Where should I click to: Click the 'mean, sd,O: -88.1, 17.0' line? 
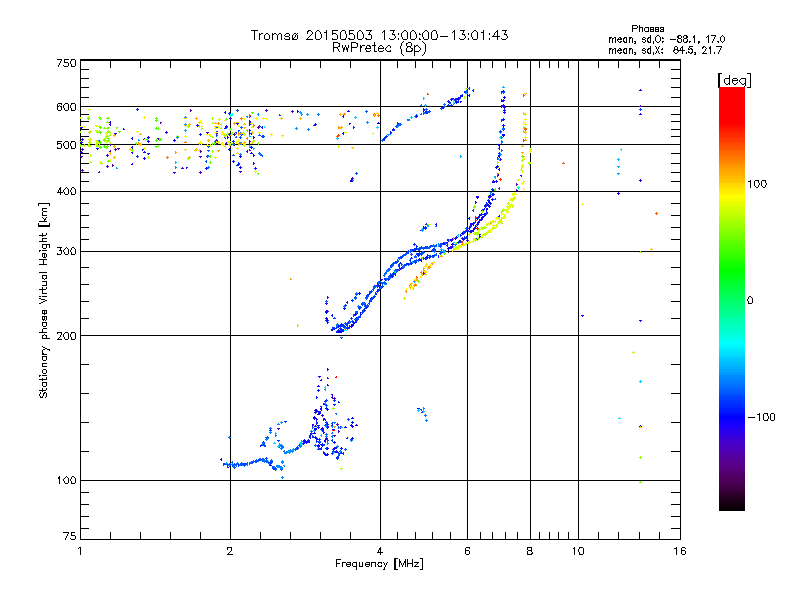(666, 39)
